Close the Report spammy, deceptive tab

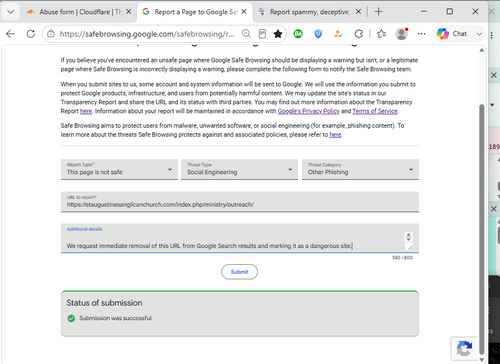pos(358,12)
